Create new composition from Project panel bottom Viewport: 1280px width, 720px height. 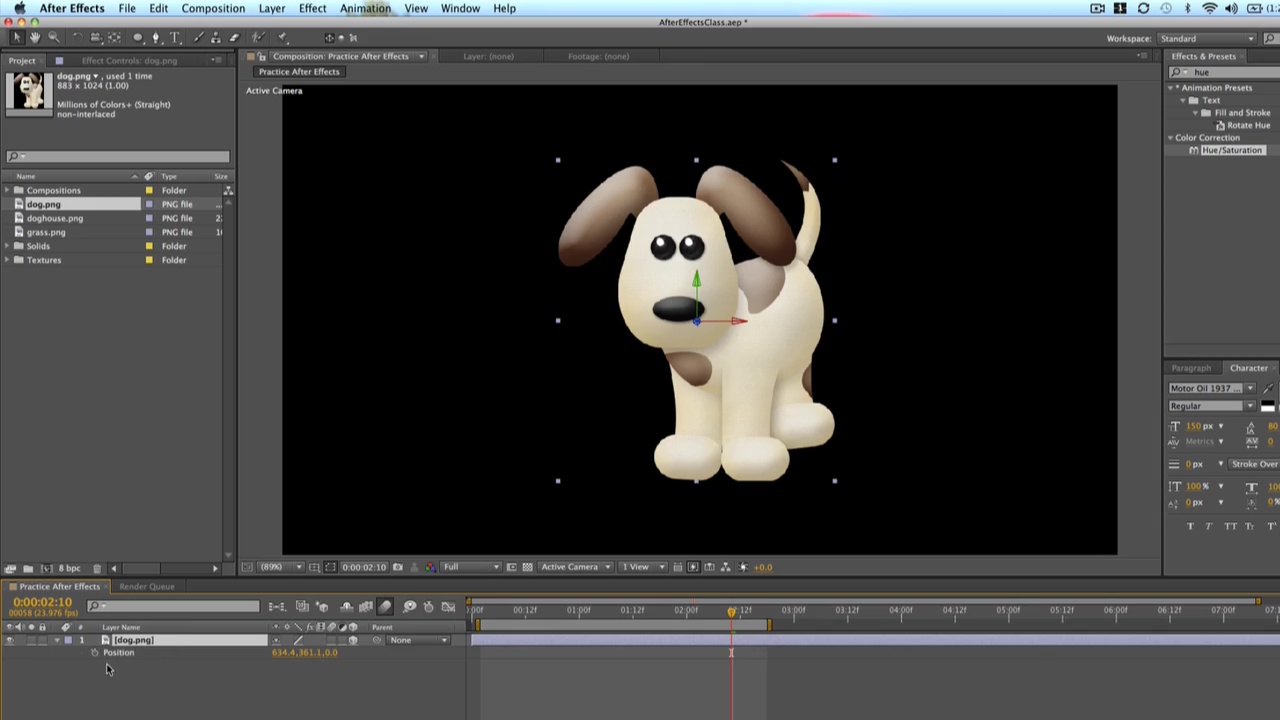[47, 569]
